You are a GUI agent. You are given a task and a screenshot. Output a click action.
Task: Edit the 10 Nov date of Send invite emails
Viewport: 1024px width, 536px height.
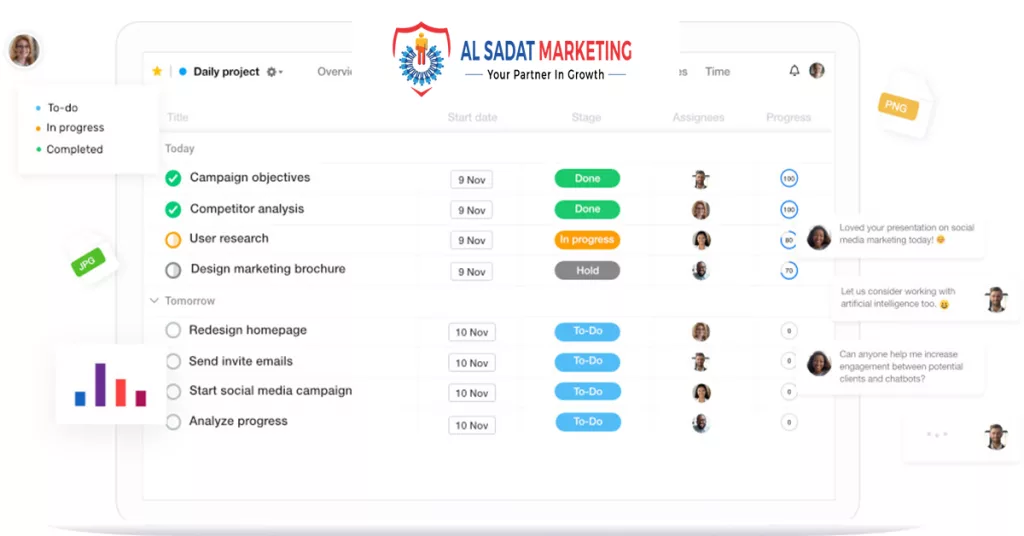[472, 363]
